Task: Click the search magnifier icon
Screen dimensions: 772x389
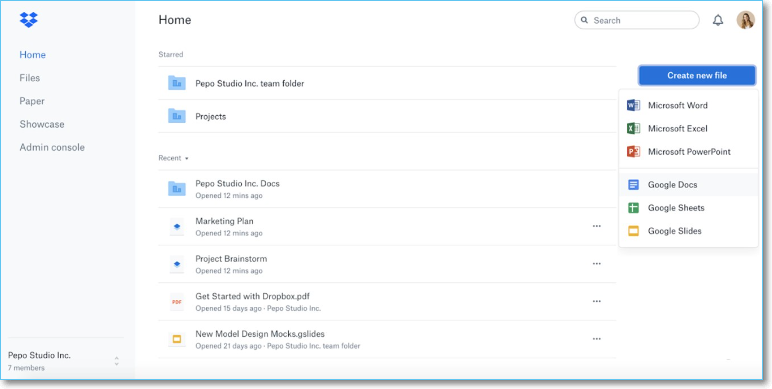Action: pyautogui.click(x=584, y=20)
